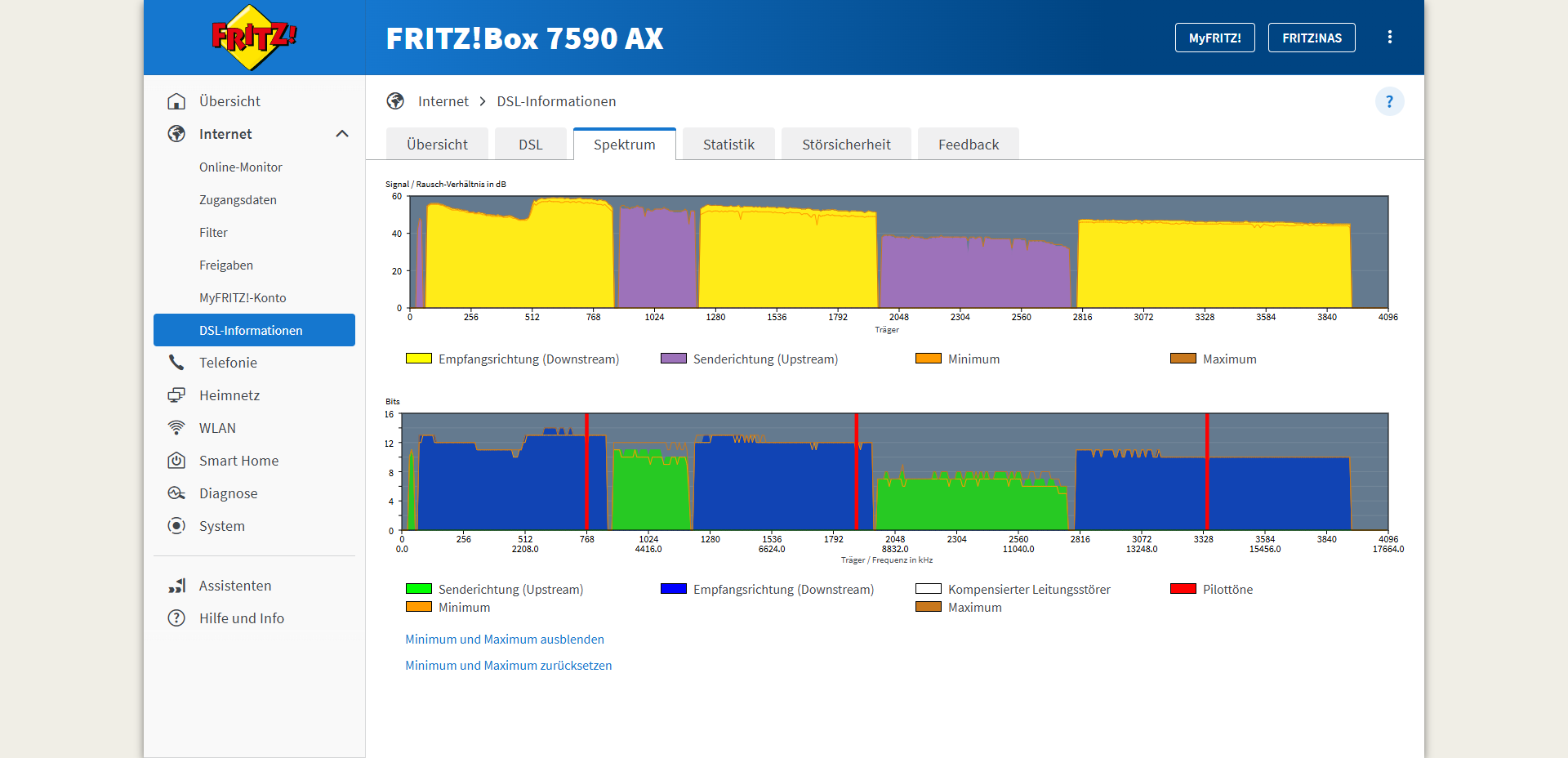Click the breadcrumb globe icon
The image size is (1568, 758).
click(x=395, y=101)
